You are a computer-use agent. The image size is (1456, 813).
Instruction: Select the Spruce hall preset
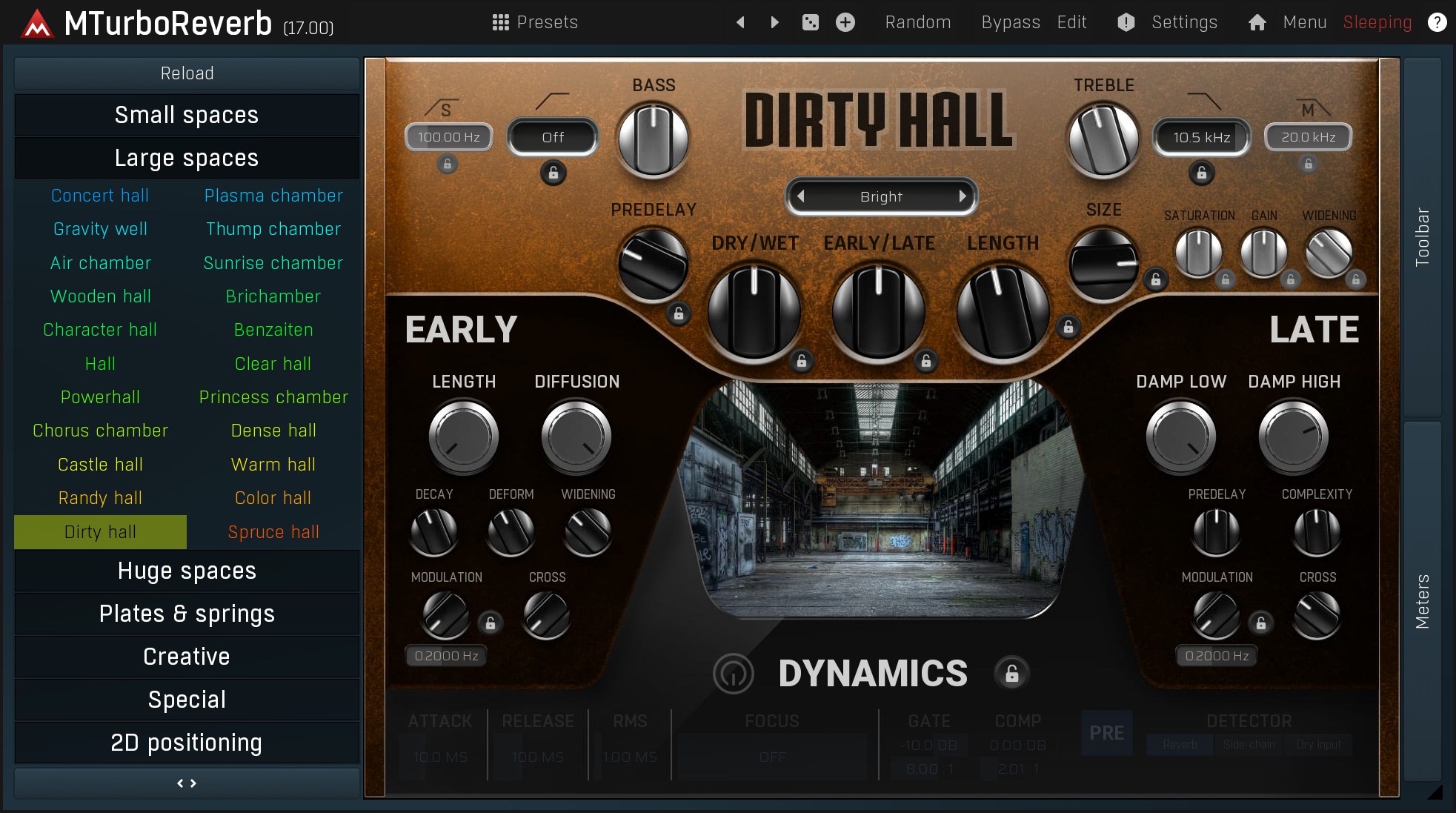pos(273,532)
